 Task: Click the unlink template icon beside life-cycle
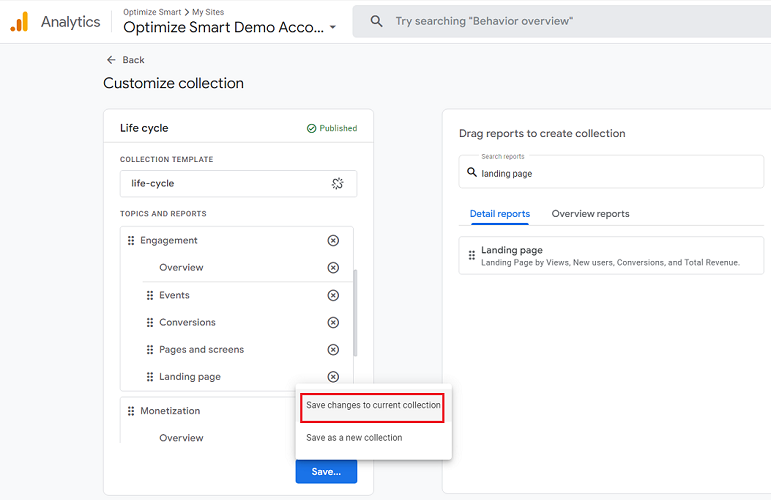coord(337,183)
